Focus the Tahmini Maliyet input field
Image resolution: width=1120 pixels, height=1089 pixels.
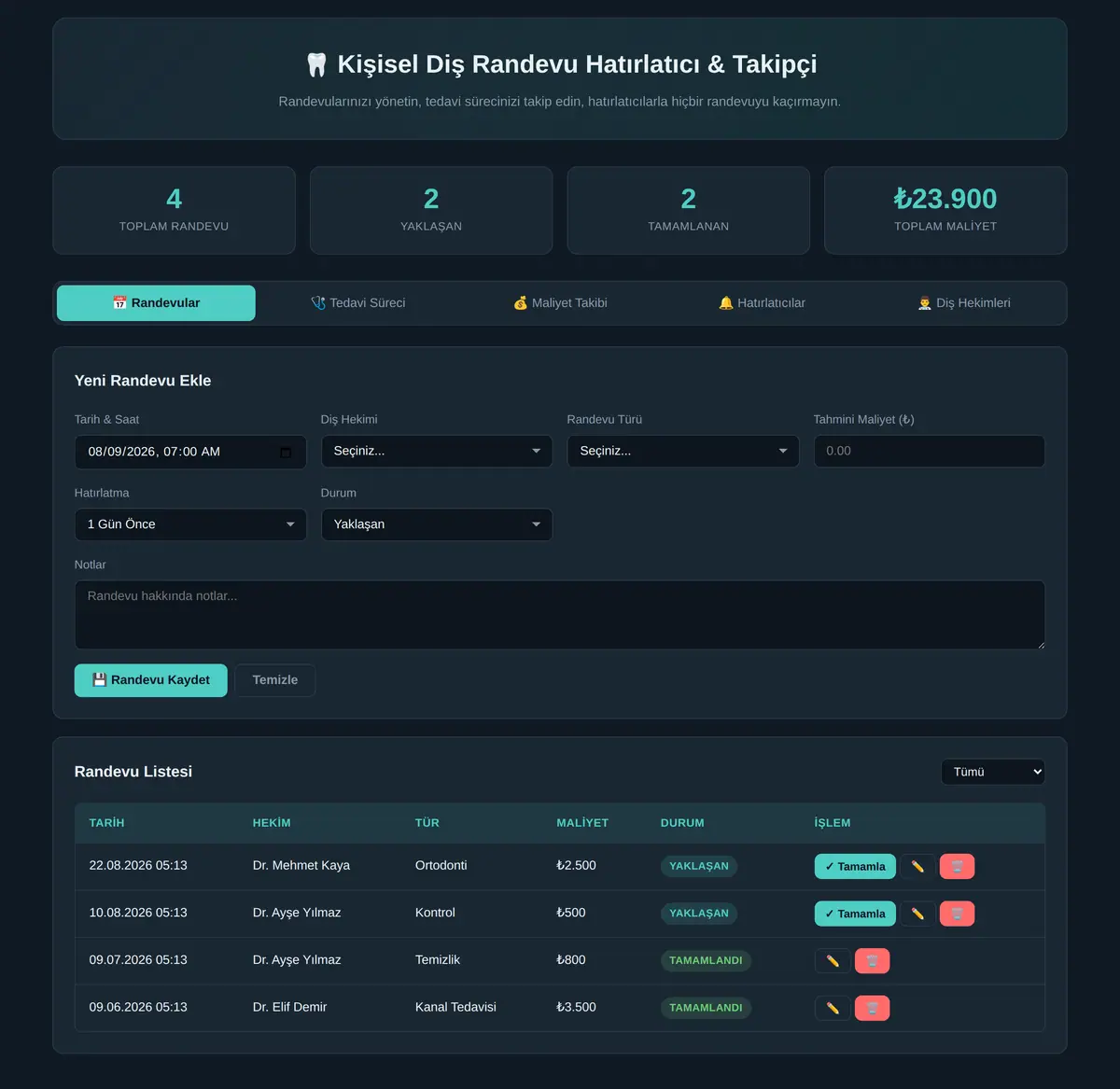pos(930,452)
